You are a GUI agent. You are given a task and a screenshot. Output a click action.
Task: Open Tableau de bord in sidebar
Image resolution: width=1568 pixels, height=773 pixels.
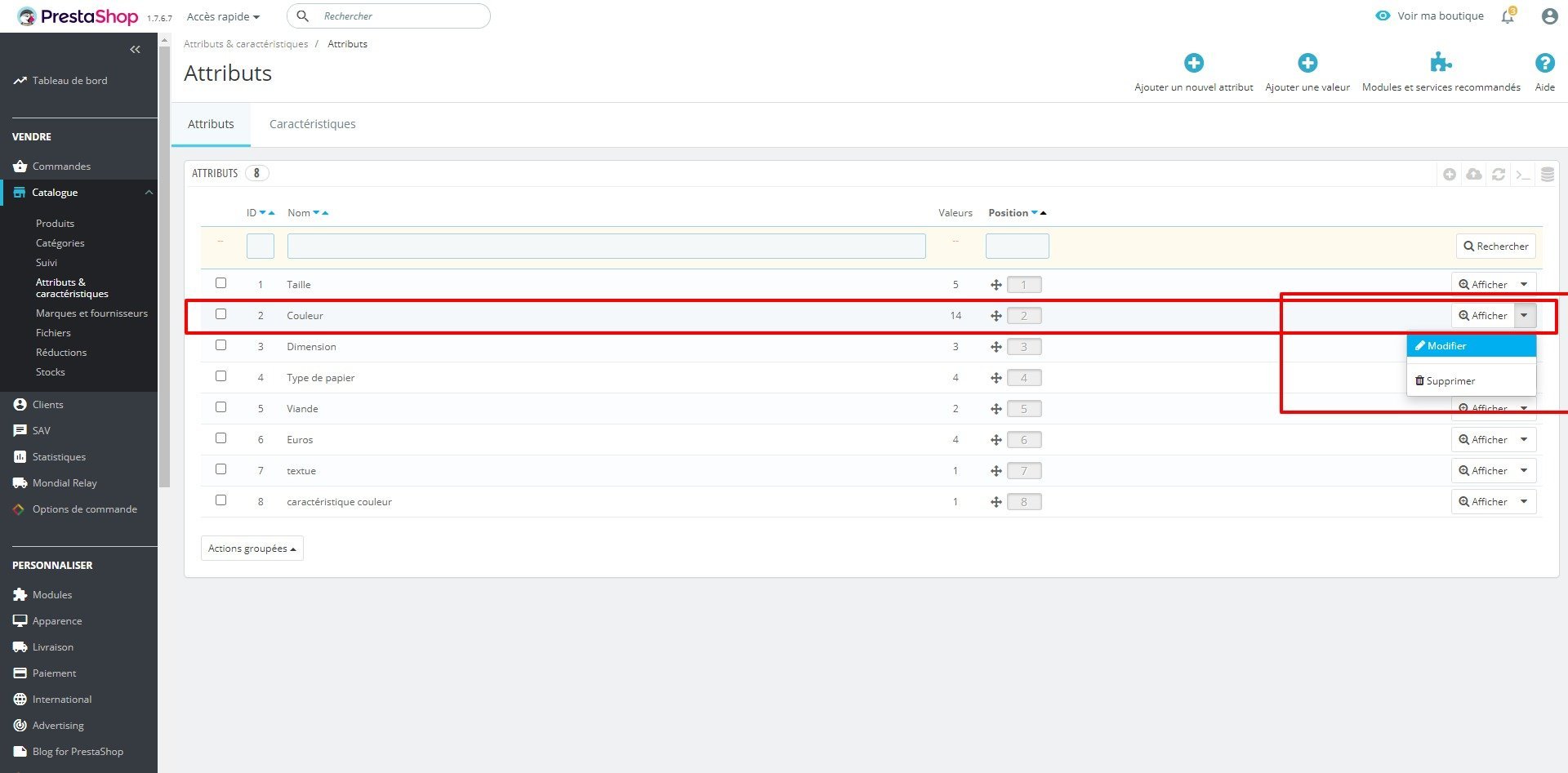60,81
